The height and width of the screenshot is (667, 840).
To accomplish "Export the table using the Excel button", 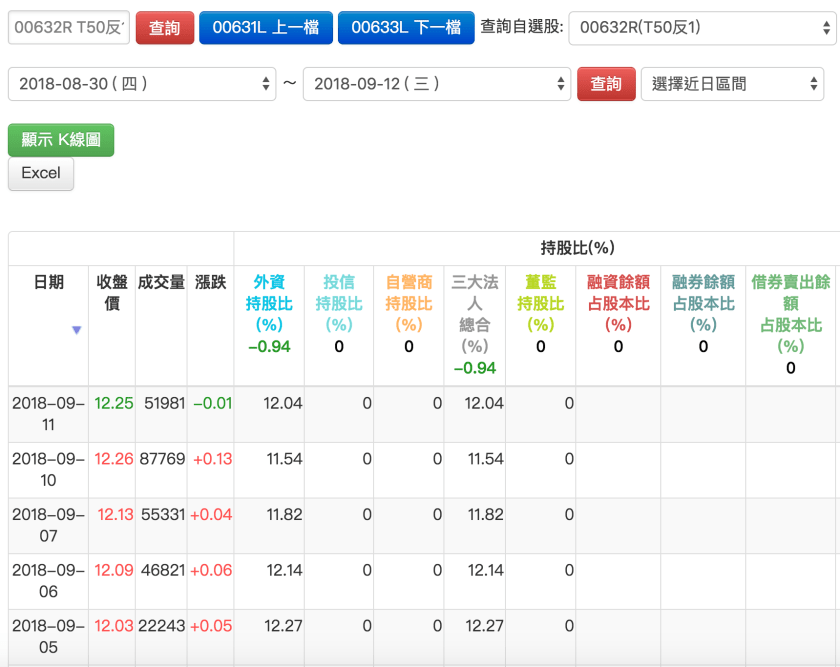I will [40, 174].
